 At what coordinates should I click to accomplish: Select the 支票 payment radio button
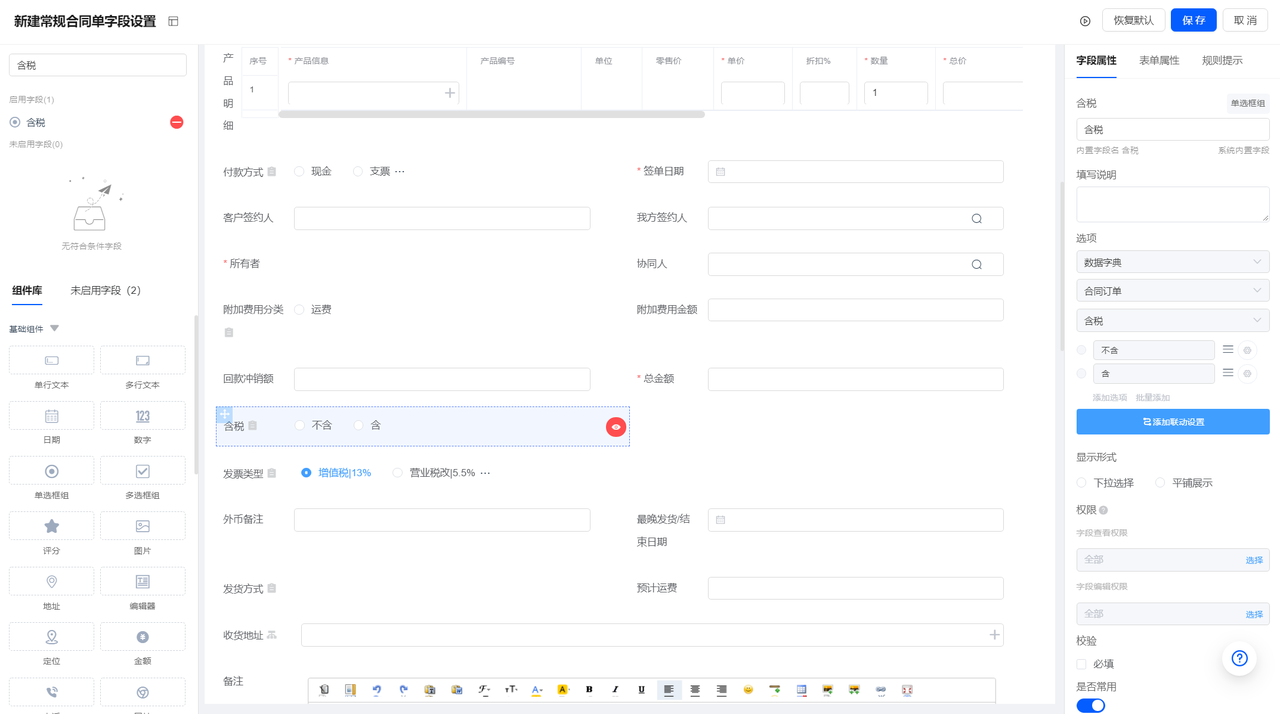[x=358, y=172]
